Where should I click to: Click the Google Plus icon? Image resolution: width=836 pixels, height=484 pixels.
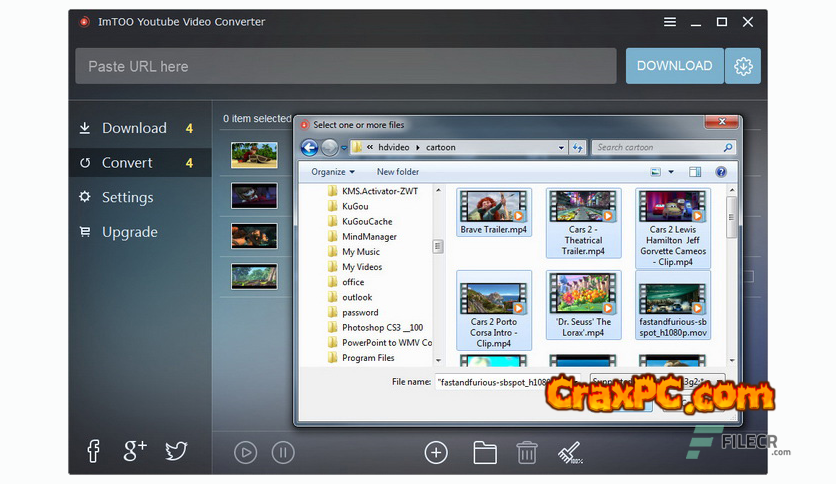click(x=135, y=451)
